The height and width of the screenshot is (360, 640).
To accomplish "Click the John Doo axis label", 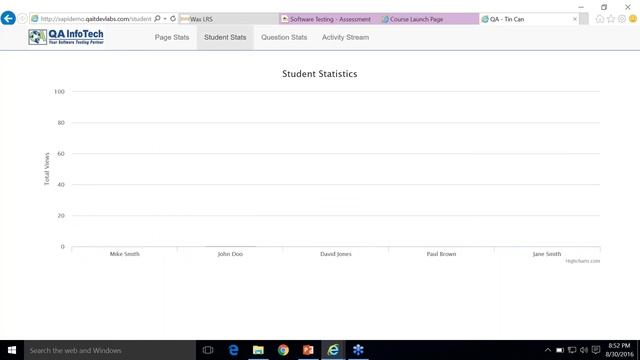I will click(x=230, y=254).
